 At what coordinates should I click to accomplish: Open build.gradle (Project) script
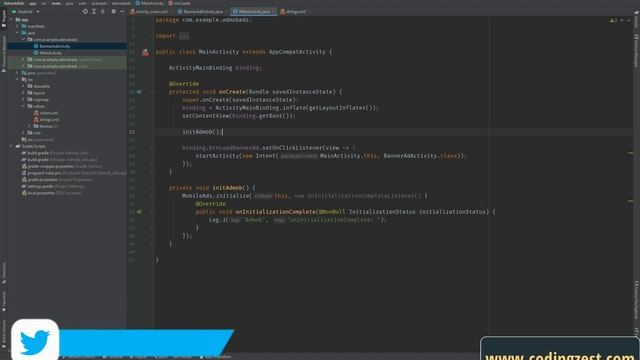click(x=55, y=153)
